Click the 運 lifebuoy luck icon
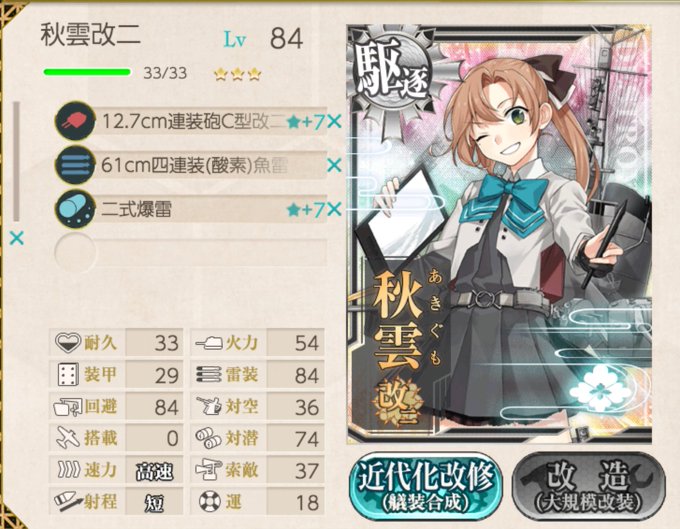 click(x=209, y=502)
